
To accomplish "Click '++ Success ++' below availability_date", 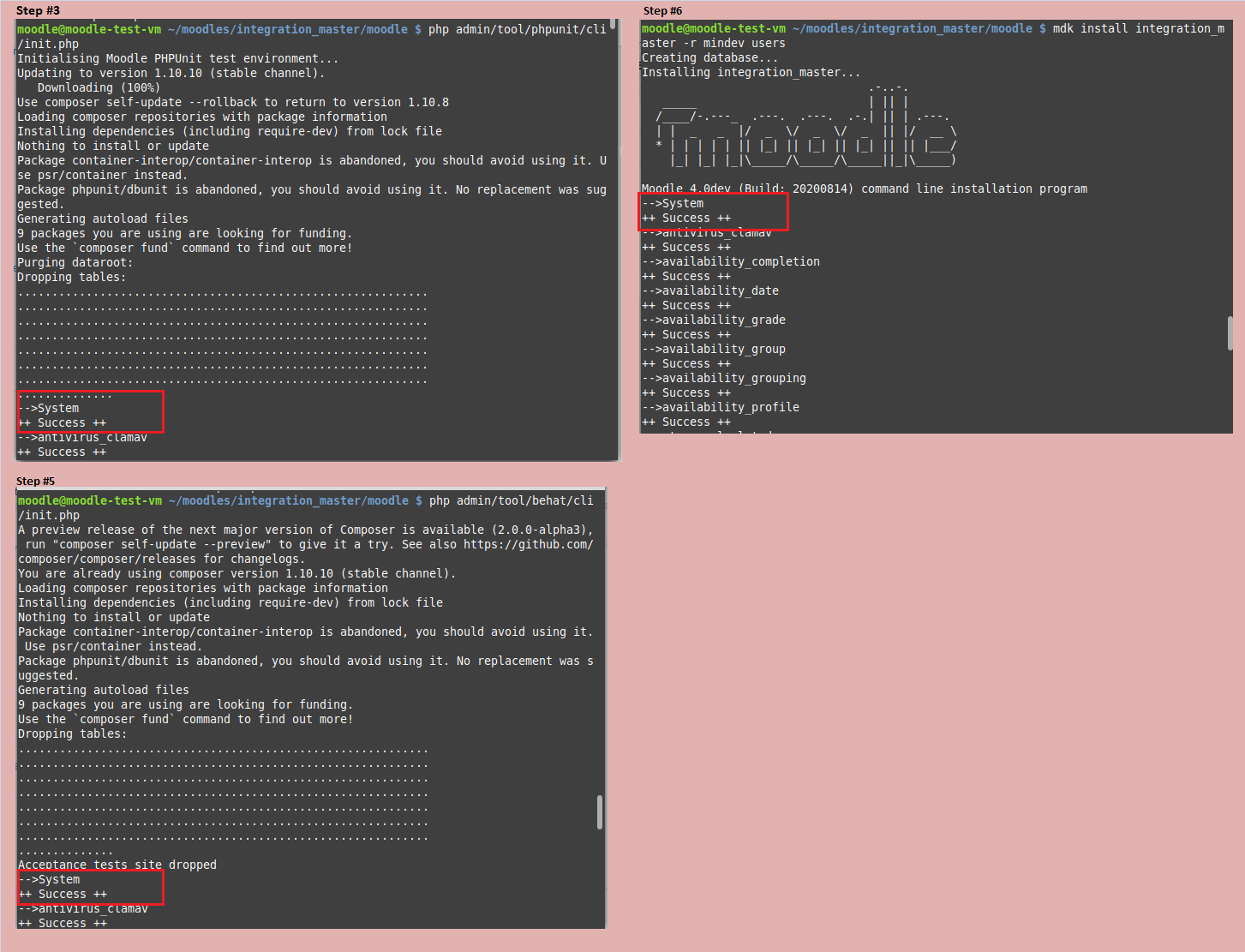I will pos(686,305).
